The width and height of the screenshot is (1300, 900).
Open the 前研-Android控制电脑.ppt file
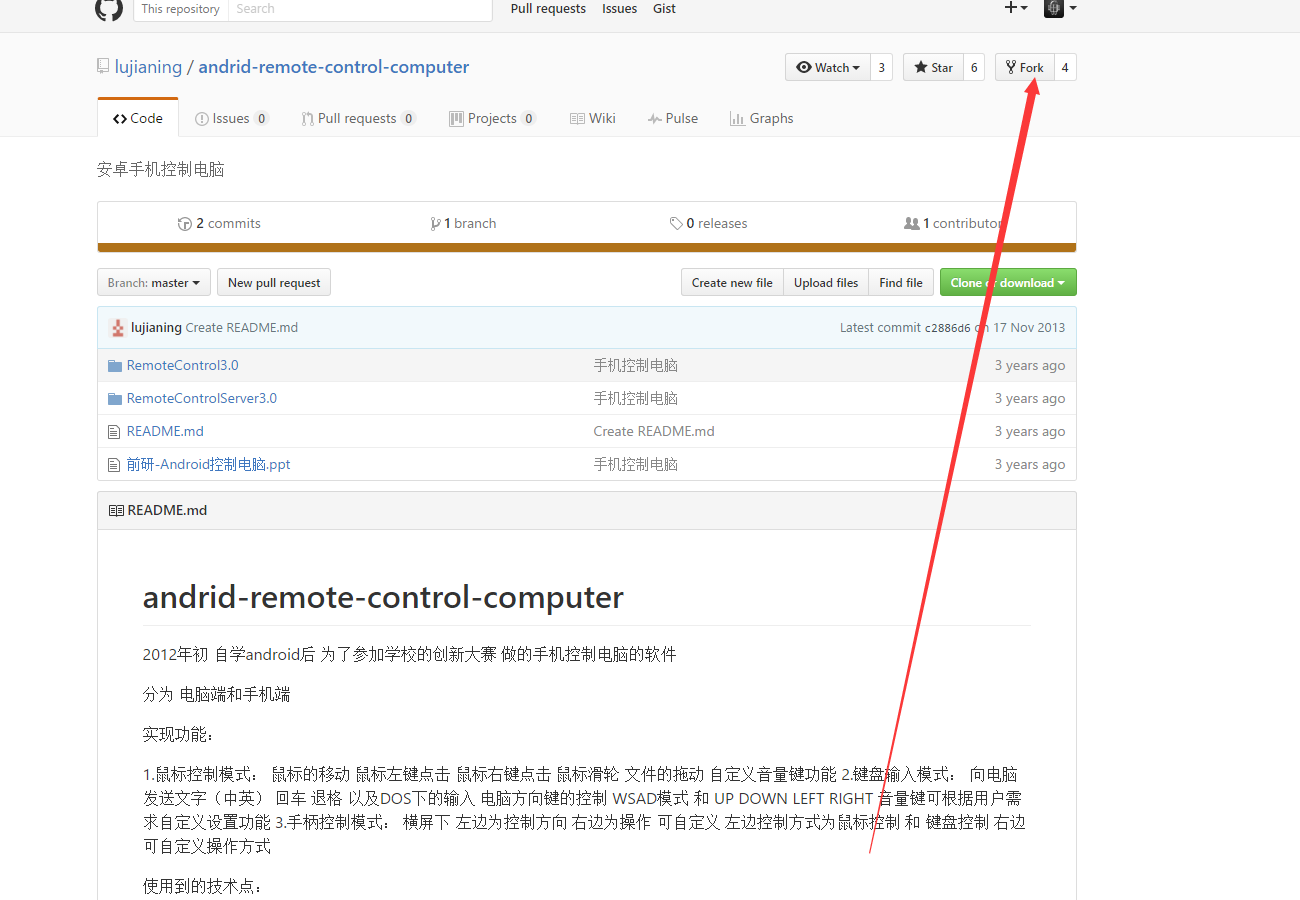208,464
